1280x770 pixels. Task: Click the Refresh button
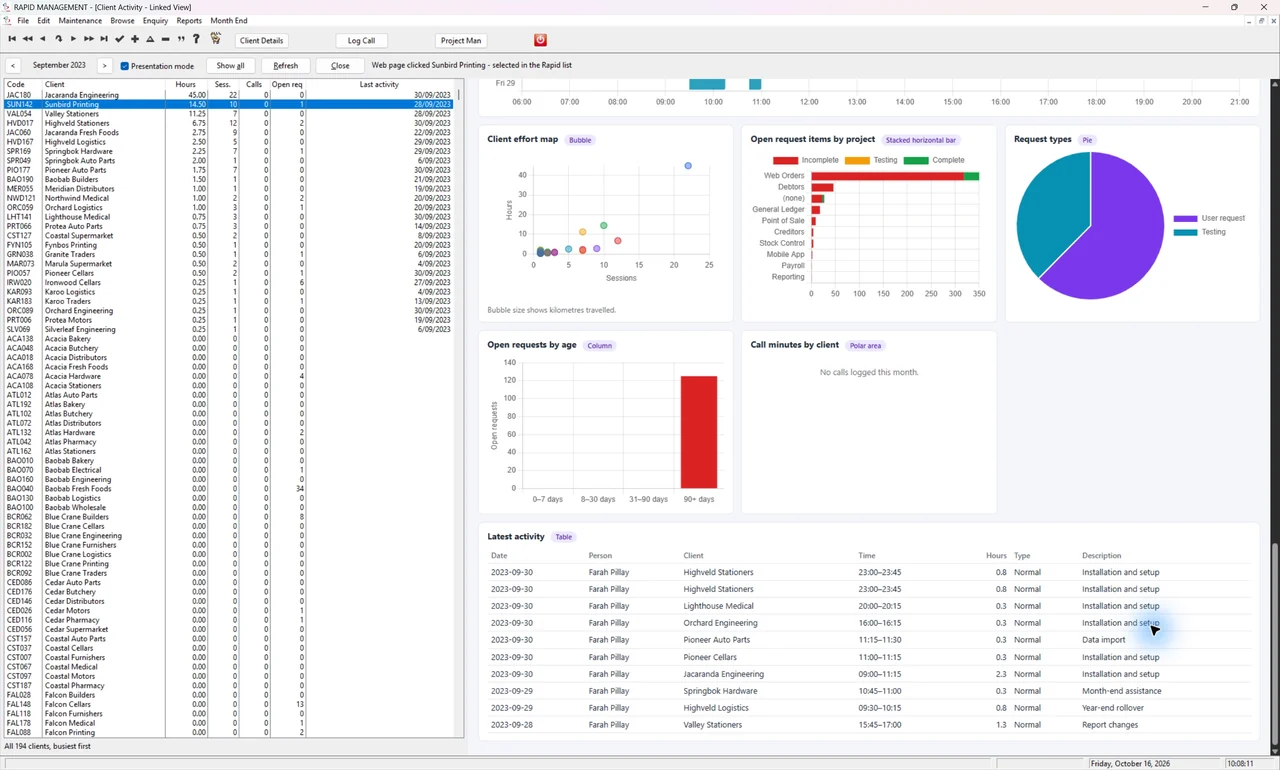pos(285,65)
